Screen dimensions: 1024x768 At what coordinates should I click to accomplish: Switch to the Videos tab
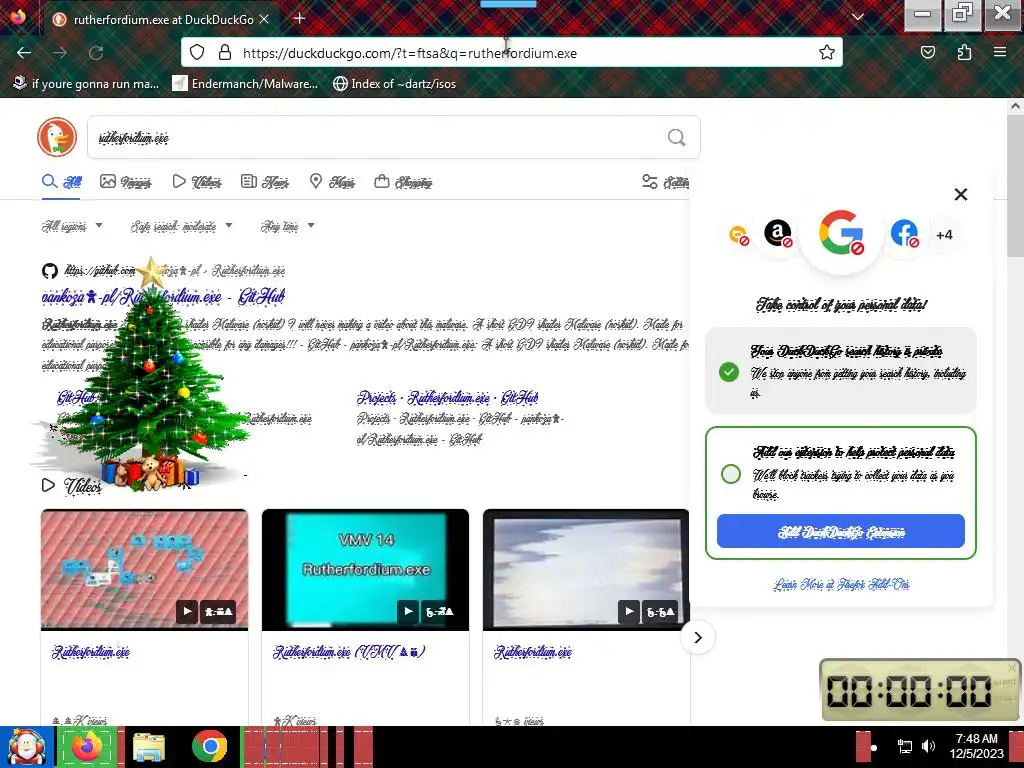(197, 182)
